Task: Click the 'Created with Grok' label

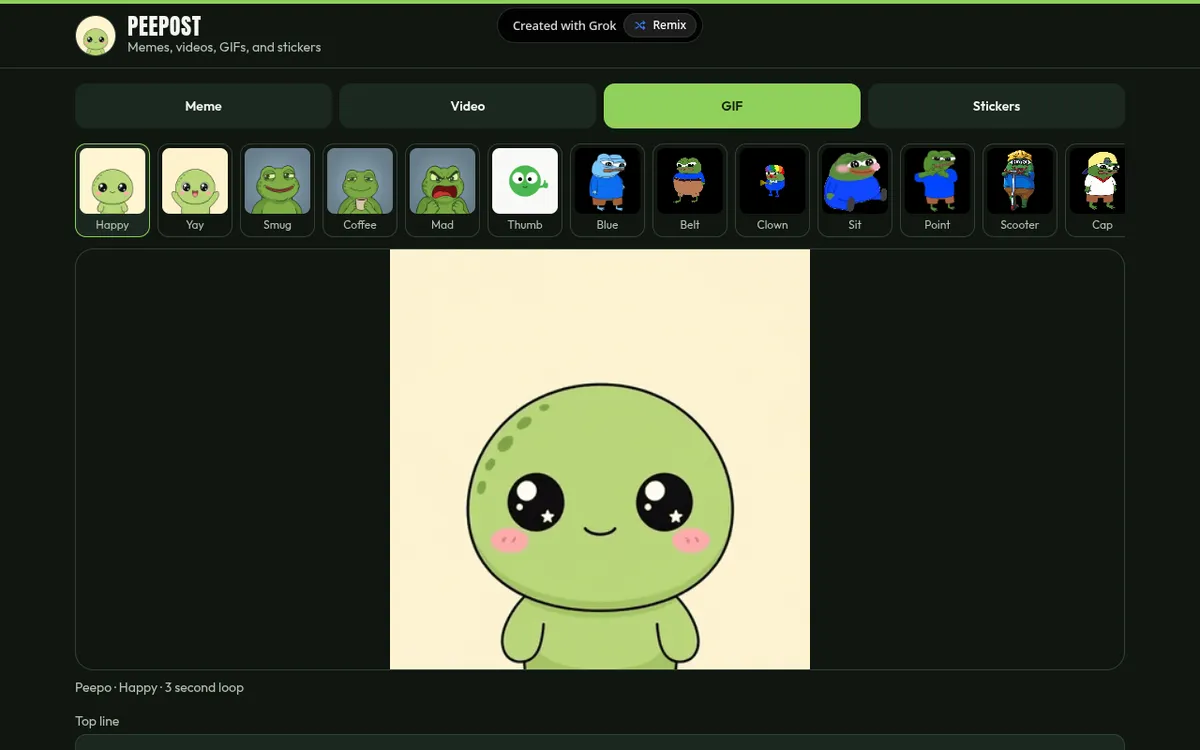Action: click(x=564, y=25)
